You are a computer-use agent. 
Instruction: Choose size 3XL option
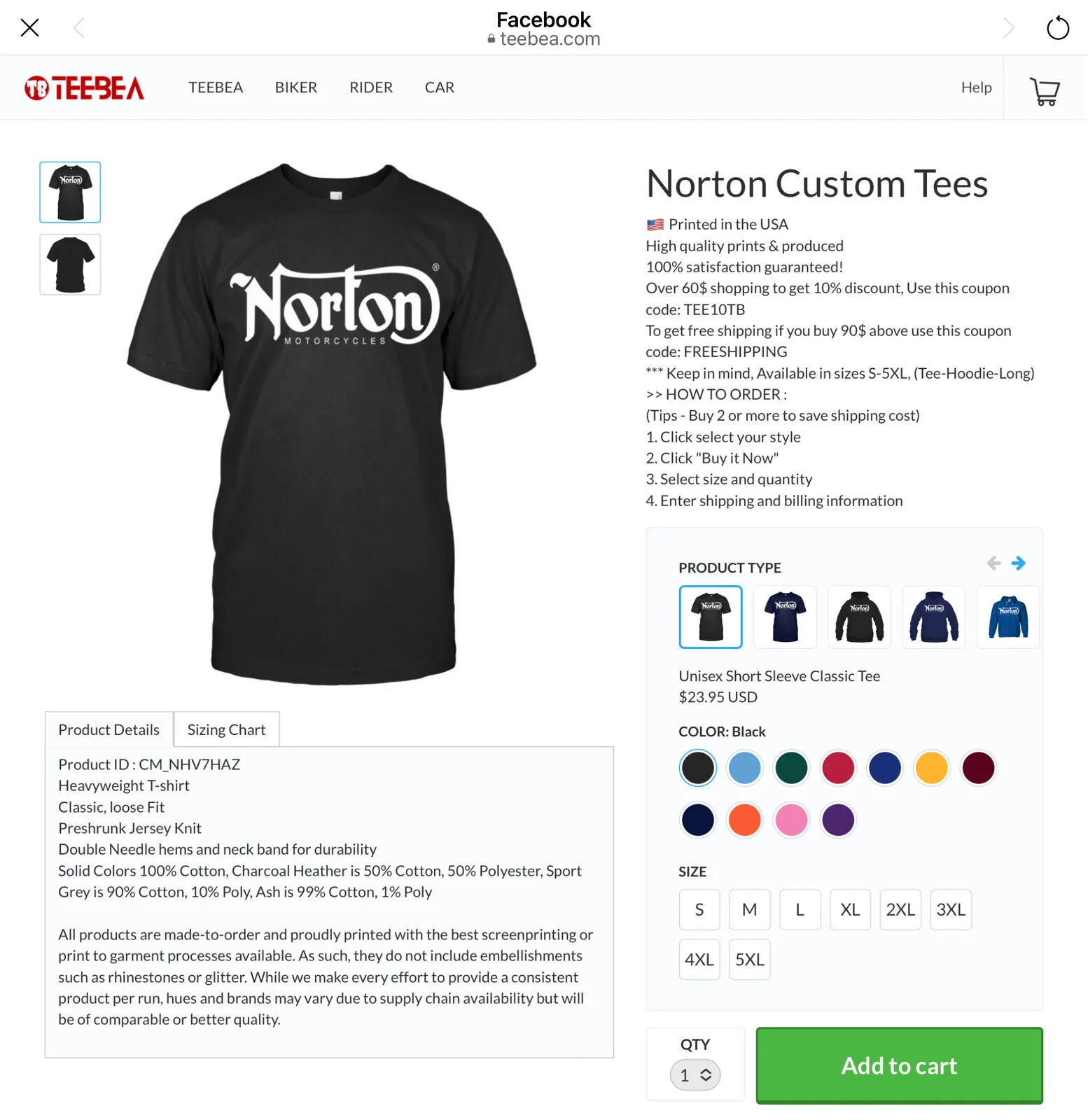click(951, 909)
